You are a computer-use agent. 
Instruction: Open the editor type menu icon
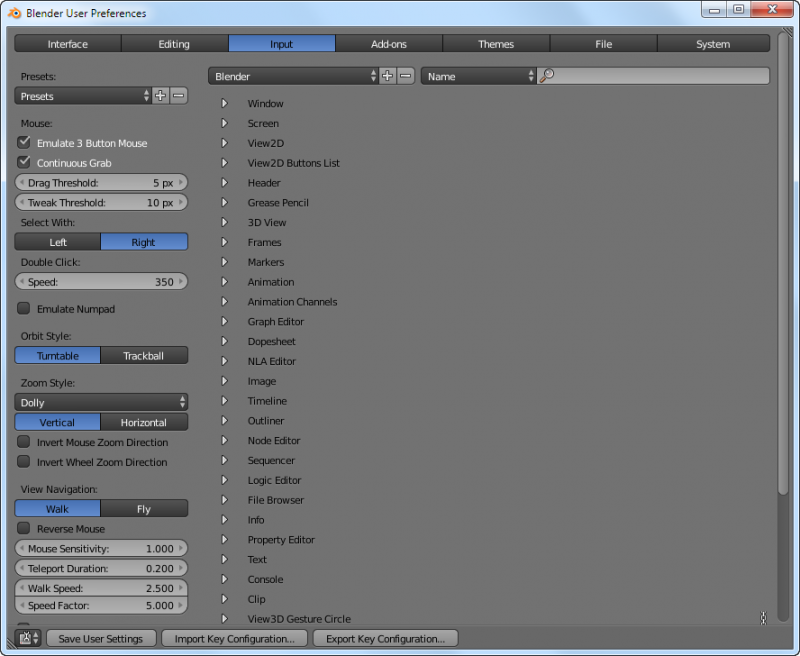click(x=28, y=638)
